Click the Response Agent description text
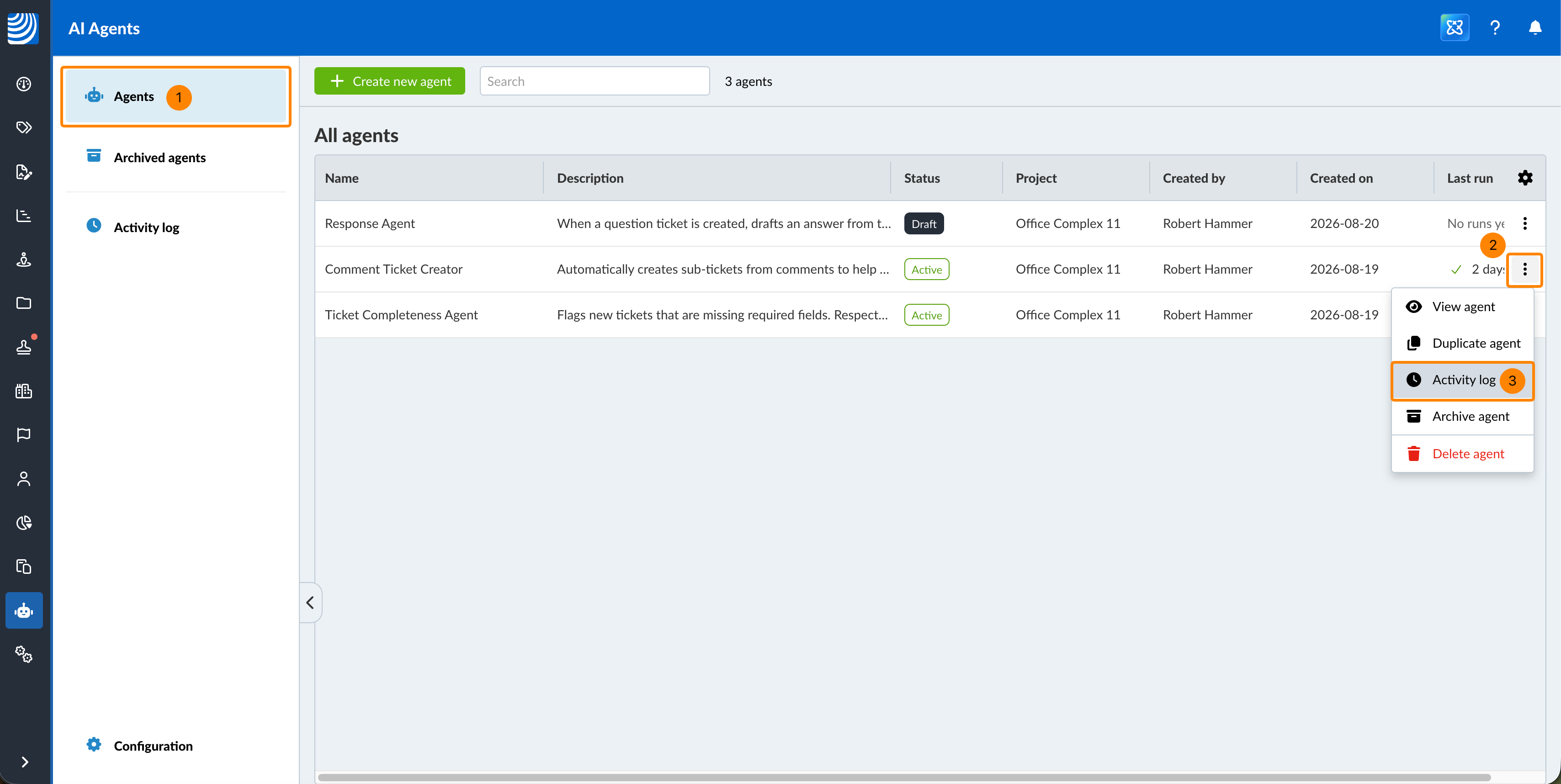 click(723, 223)
